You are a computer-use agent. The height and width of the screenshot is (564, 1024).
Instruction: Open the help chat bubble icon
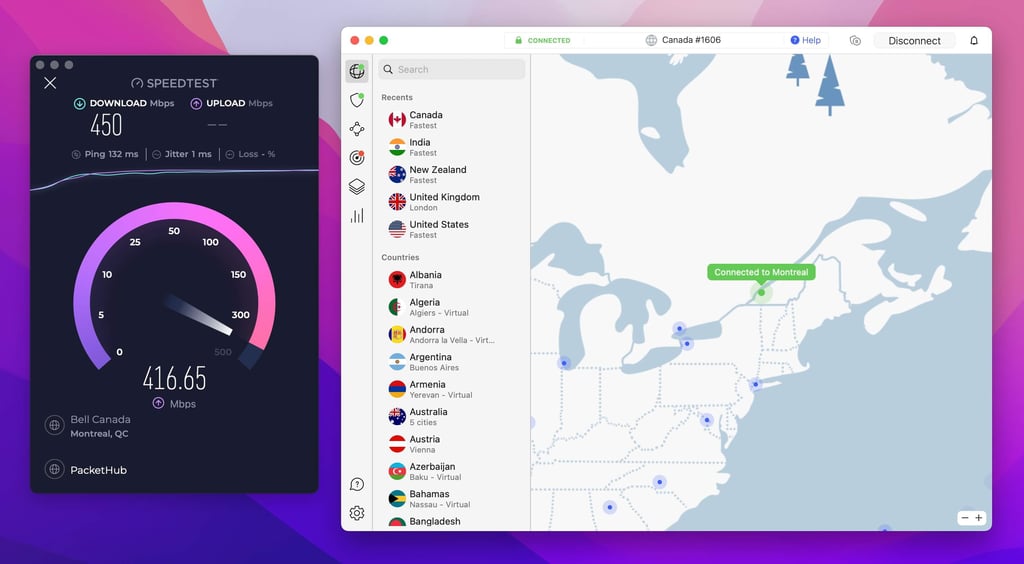357,484
